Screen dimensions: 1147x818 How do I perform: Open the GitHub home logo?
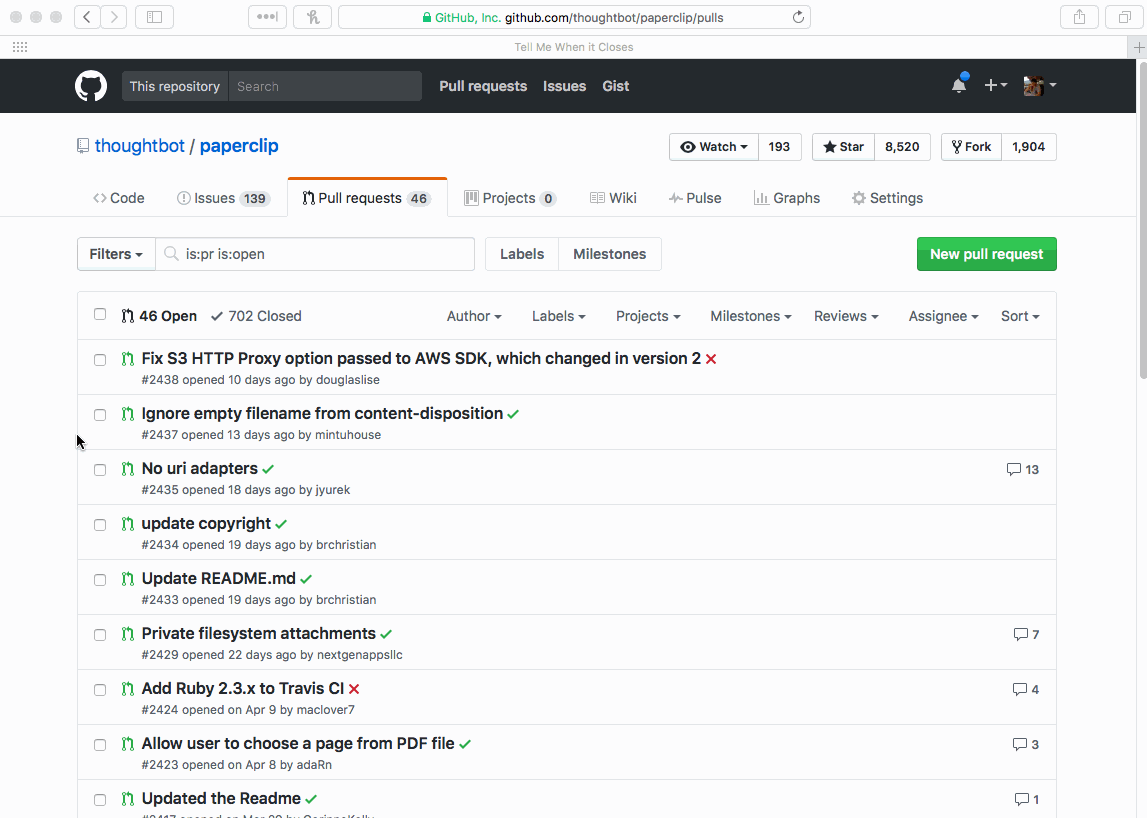[x=91, y=86]
